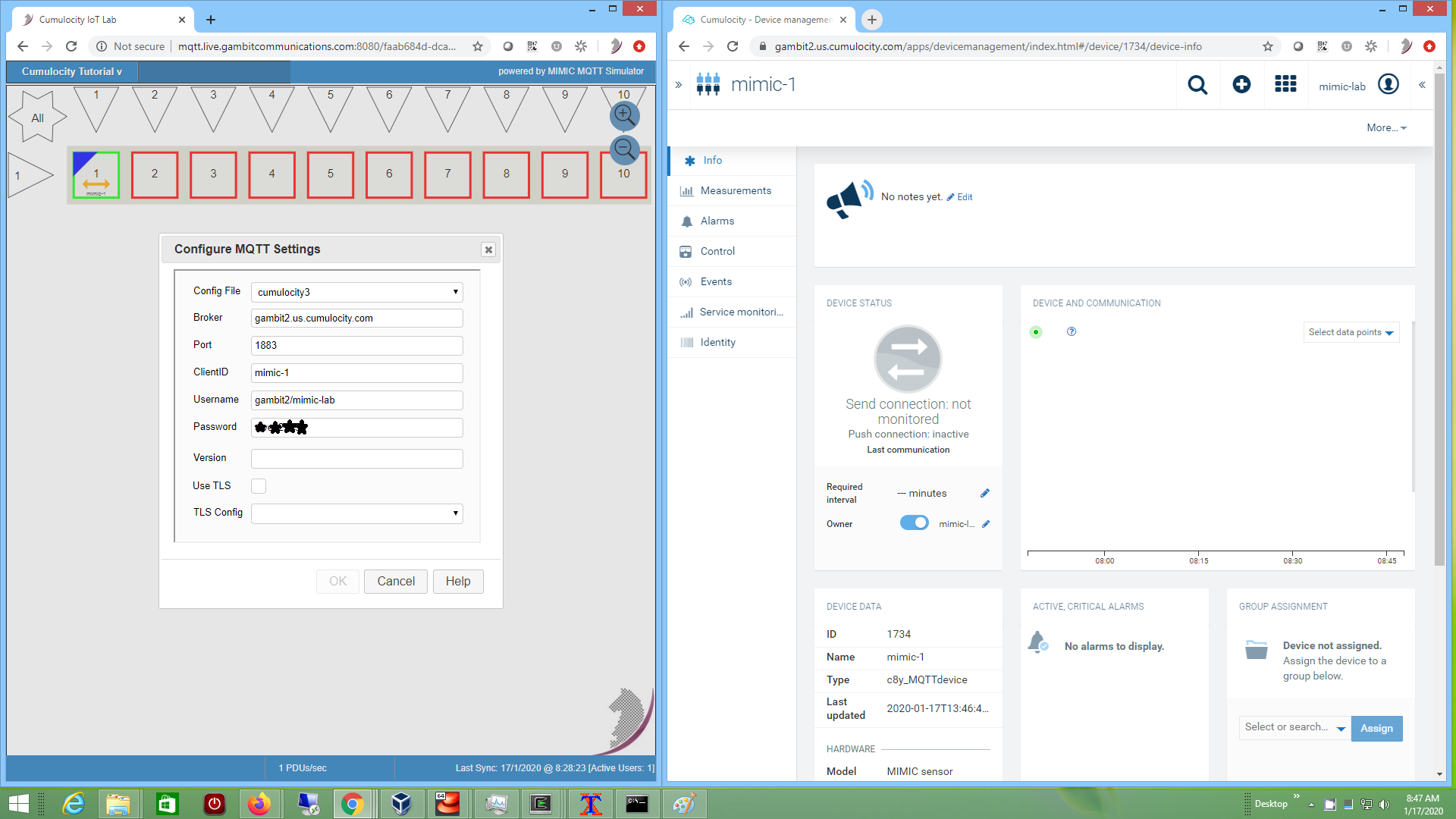Click the volume speaker tray icon

click(x=1384, y=805)
